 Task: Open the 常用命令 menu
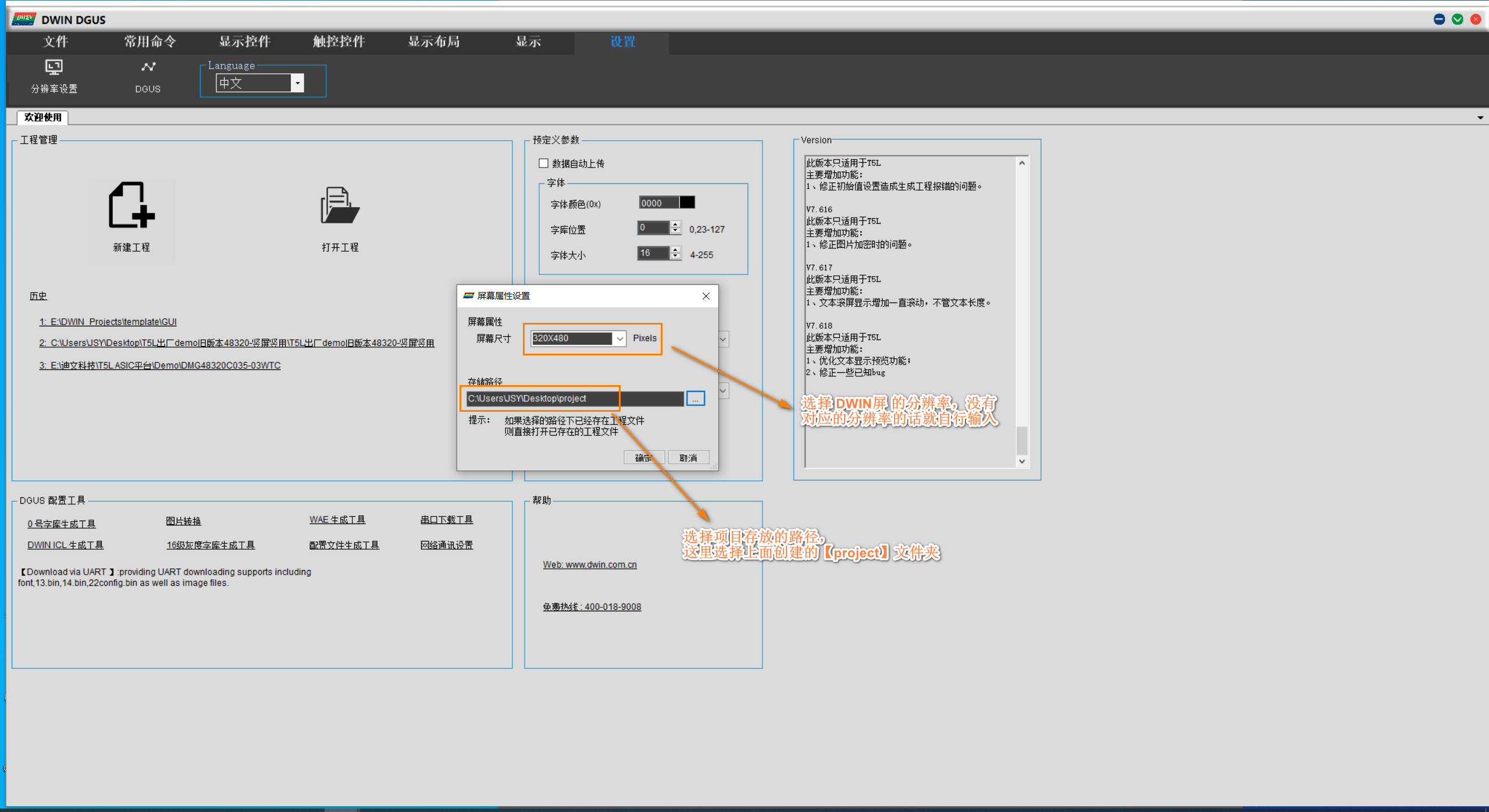pyautogui.click(x=150, y=42)
